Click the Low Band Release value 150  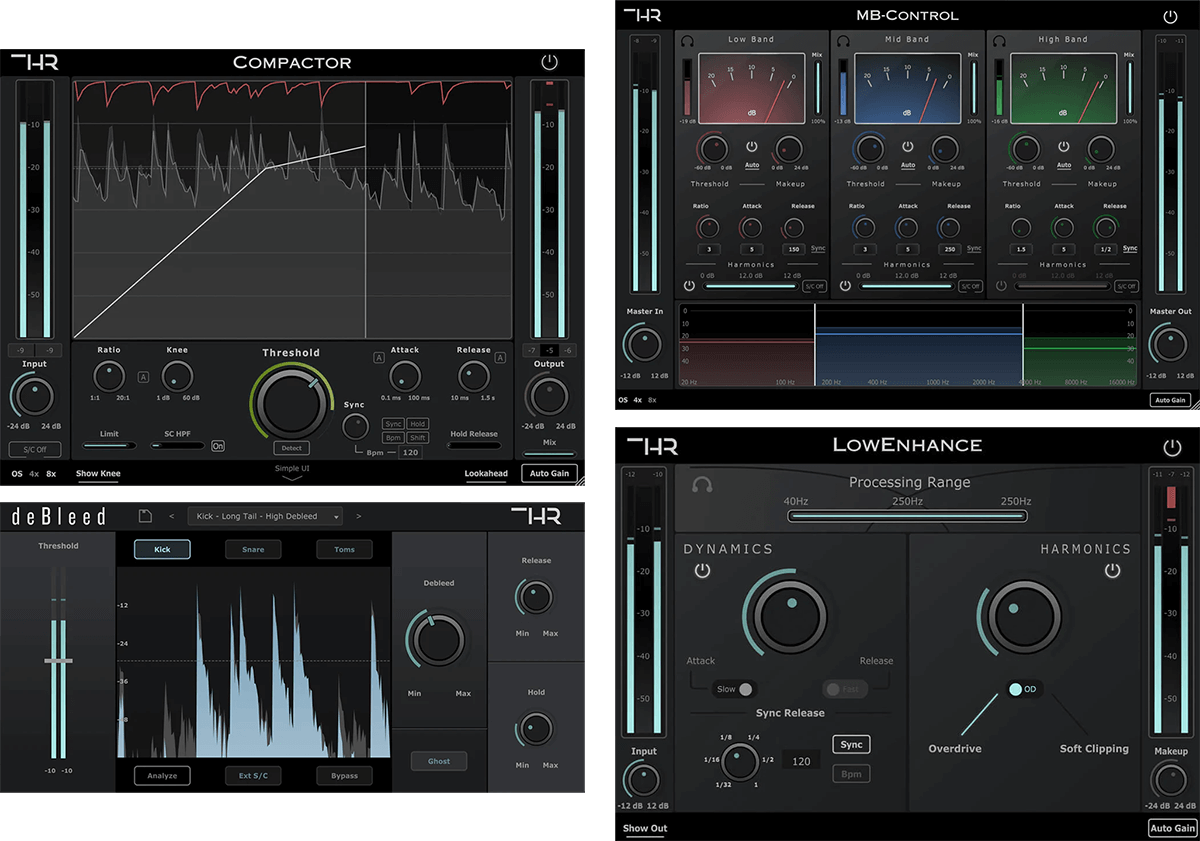point(792,248)
